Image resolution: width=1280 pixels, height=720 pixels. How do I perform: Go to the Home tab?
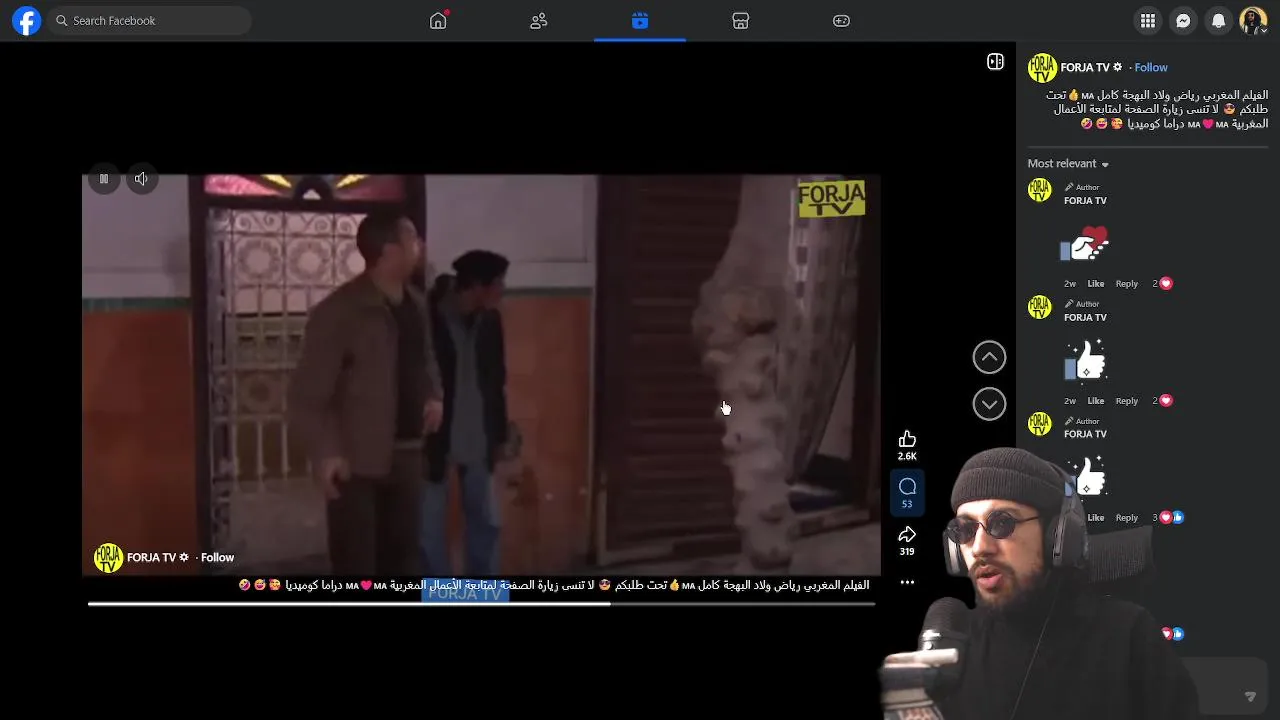pos(438,21)
